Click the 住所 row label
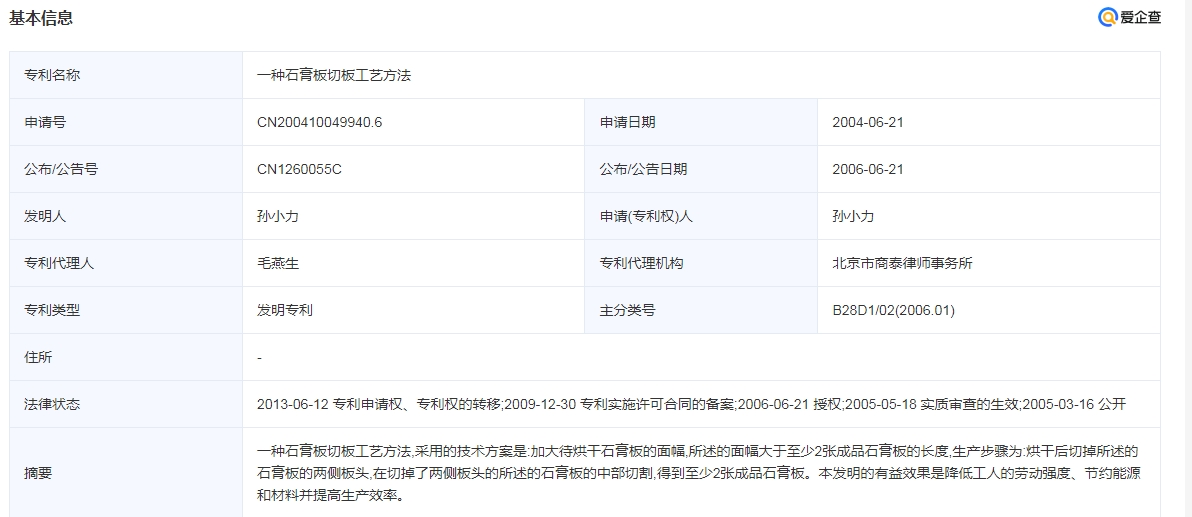1192x517 pixels. [x=38, y=357]
